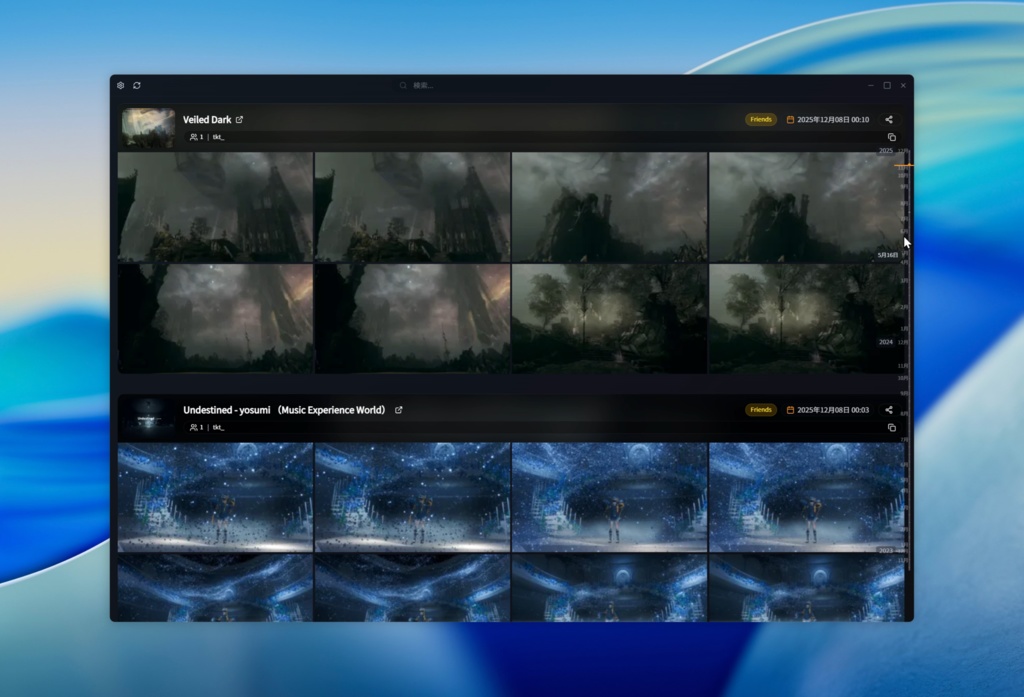Player count icon under Veiled Dark

(x=193, y=137)
